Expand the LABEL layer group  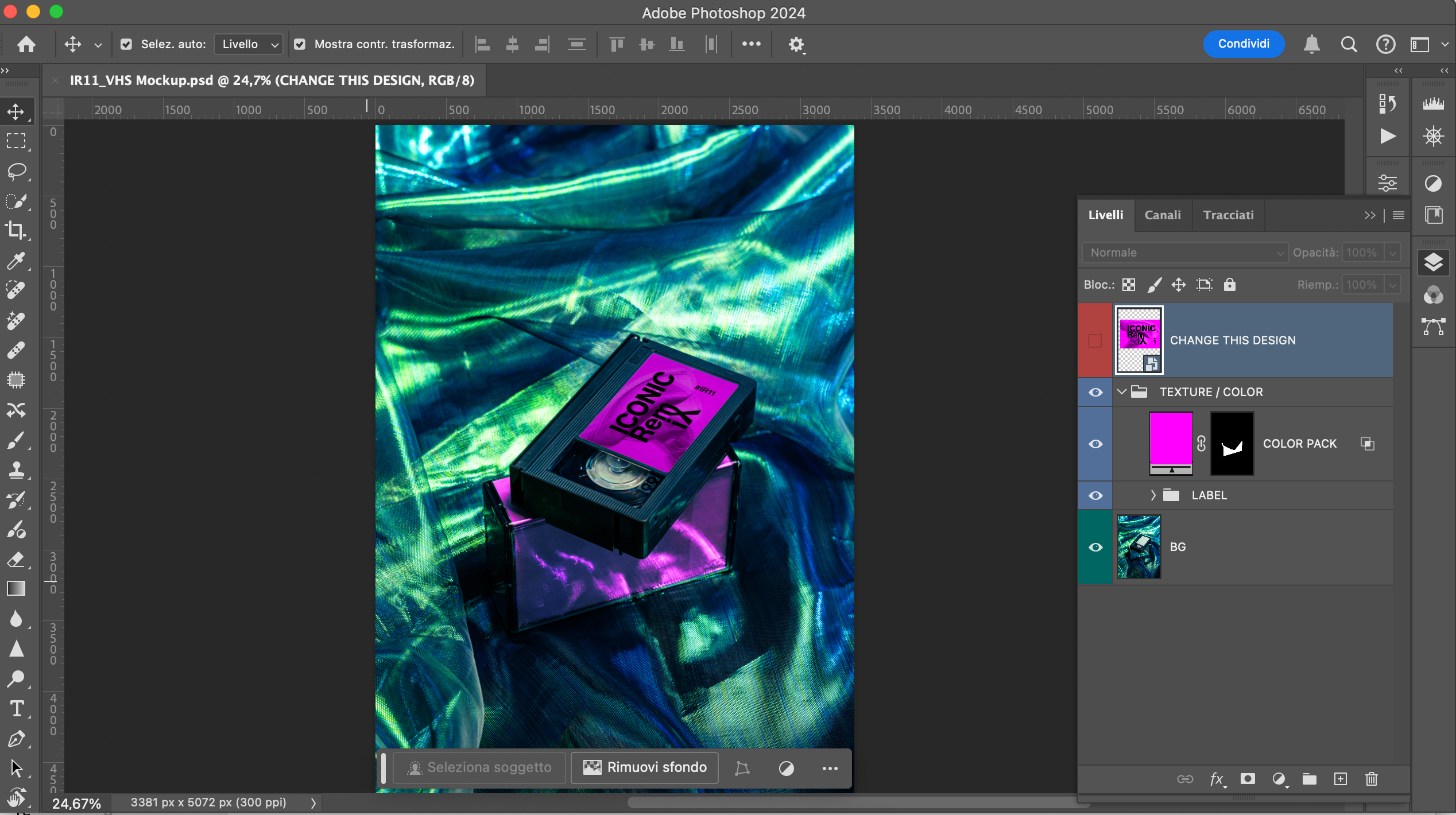(1153, 495)
